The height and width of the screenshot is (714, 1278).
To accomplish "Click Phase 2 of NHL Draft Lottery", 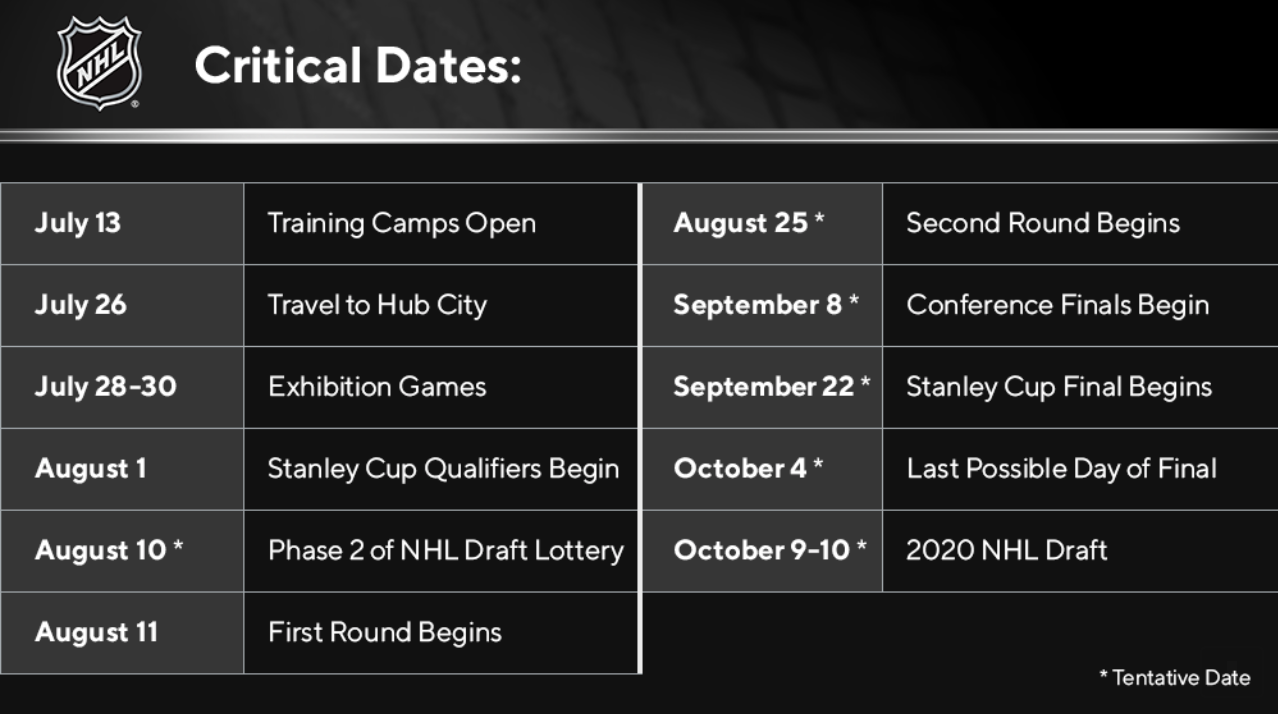I will point(445,550).
